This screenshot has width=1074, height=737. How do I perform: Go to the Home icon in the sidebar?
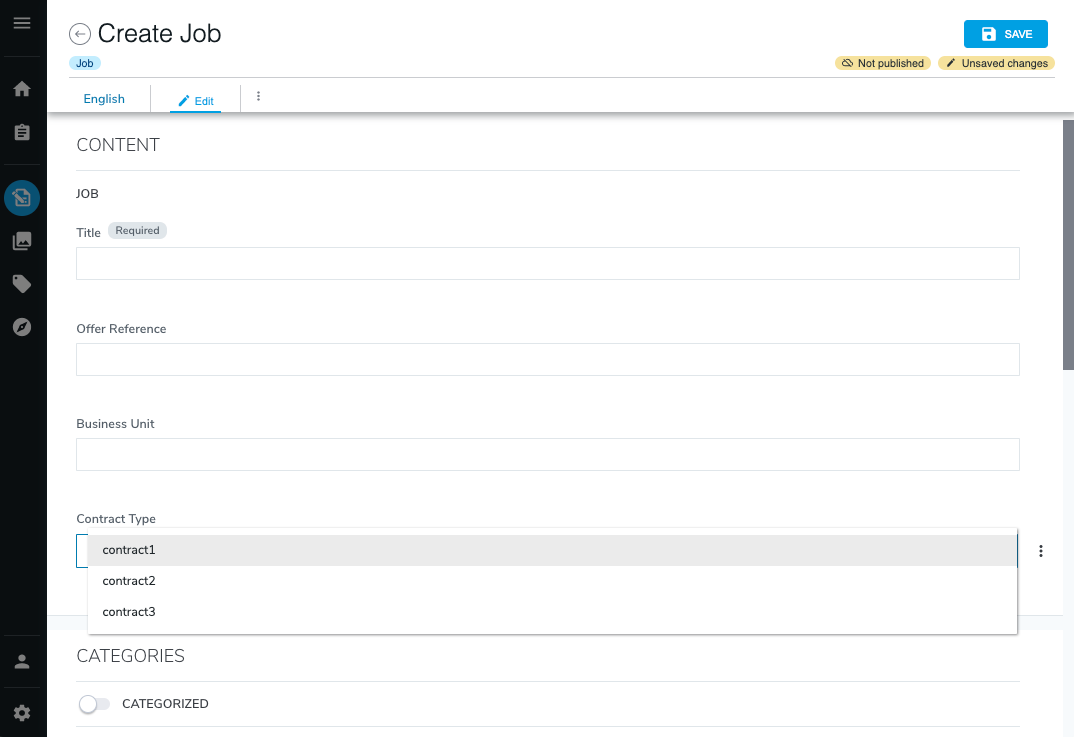(x=22, y=89)
